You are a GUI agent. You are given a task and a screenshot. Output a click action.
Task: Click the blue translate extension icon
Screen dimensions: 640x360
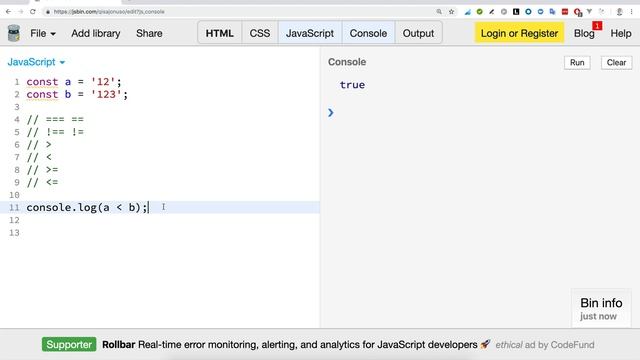553,12
